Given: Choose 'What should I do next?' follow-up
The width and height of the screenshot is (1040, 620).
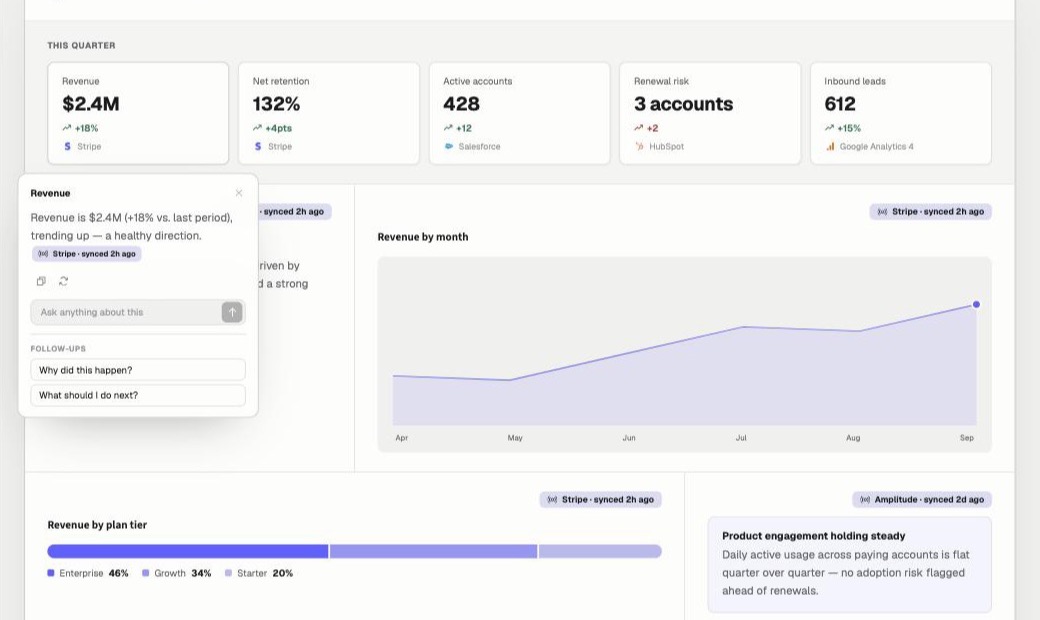Looking at the screenshot, I should (x=138, y=395).
